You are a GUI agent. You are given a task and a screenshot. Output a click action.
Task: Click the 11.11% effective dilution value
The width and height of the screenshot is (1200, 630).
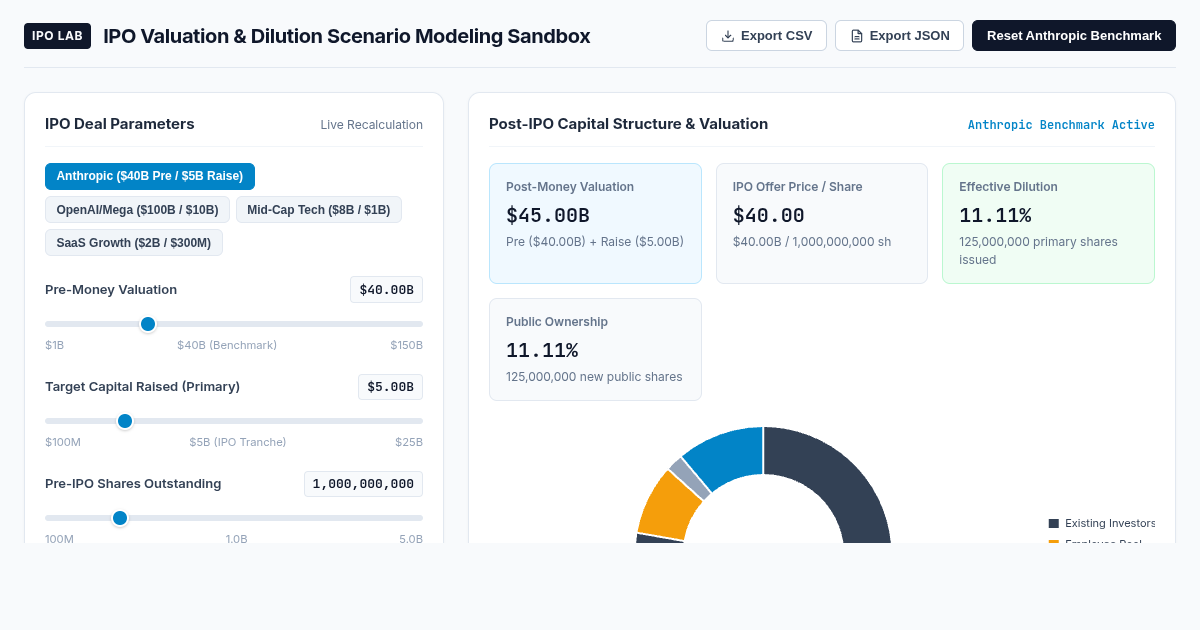pyautogui.click(x=995, y=215)
